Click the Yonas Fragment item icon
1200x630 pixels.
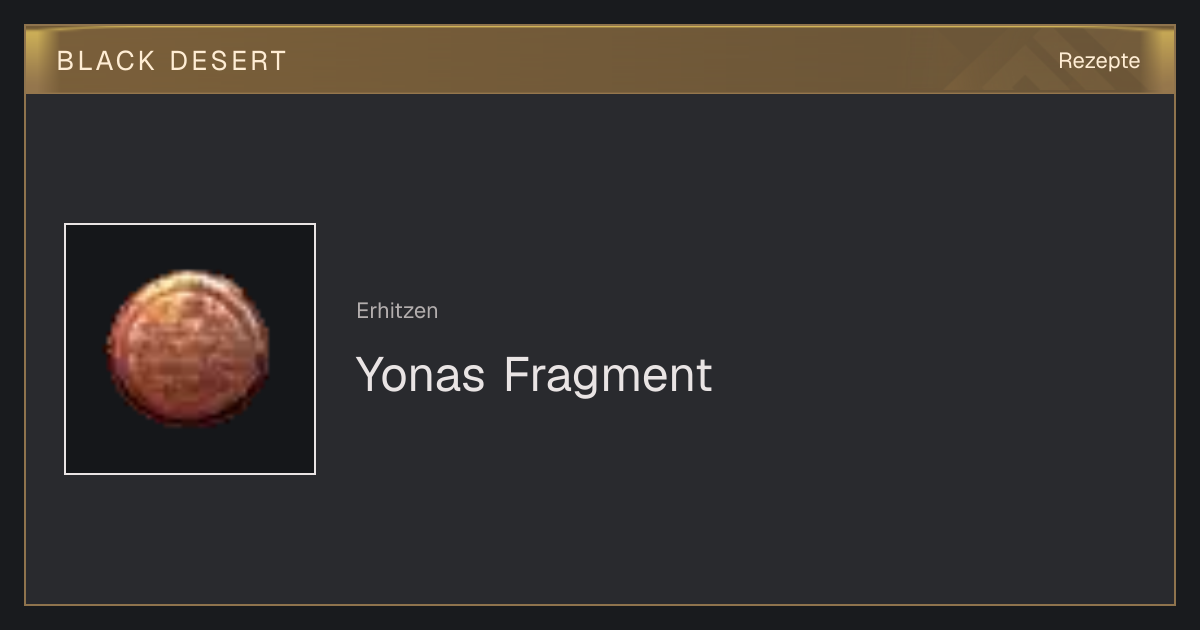point(190,349)
